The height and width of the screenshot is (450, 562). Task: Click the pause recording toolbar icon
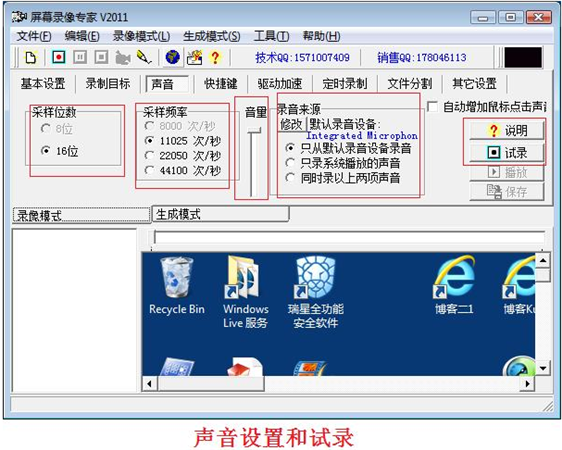[x=80, y=57]
